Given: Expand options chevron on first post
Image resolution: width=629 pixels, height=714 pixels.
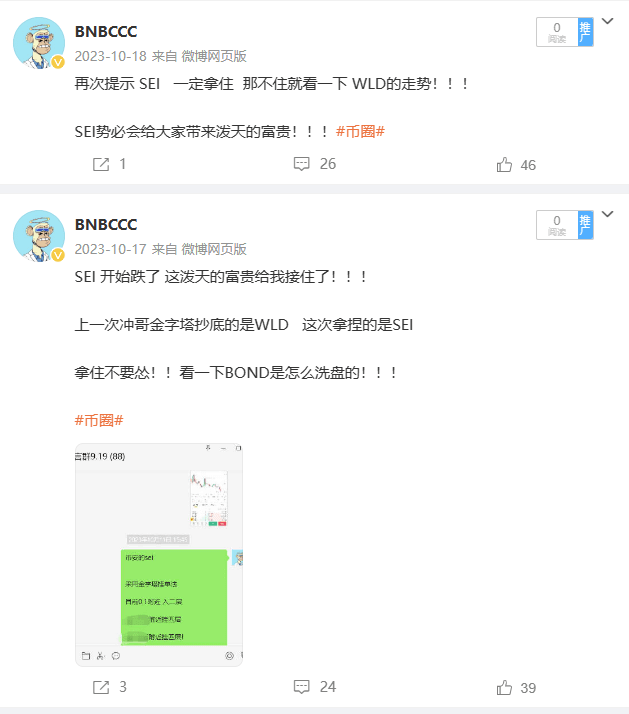Looking at the screenshot, I should click(608, 21).
